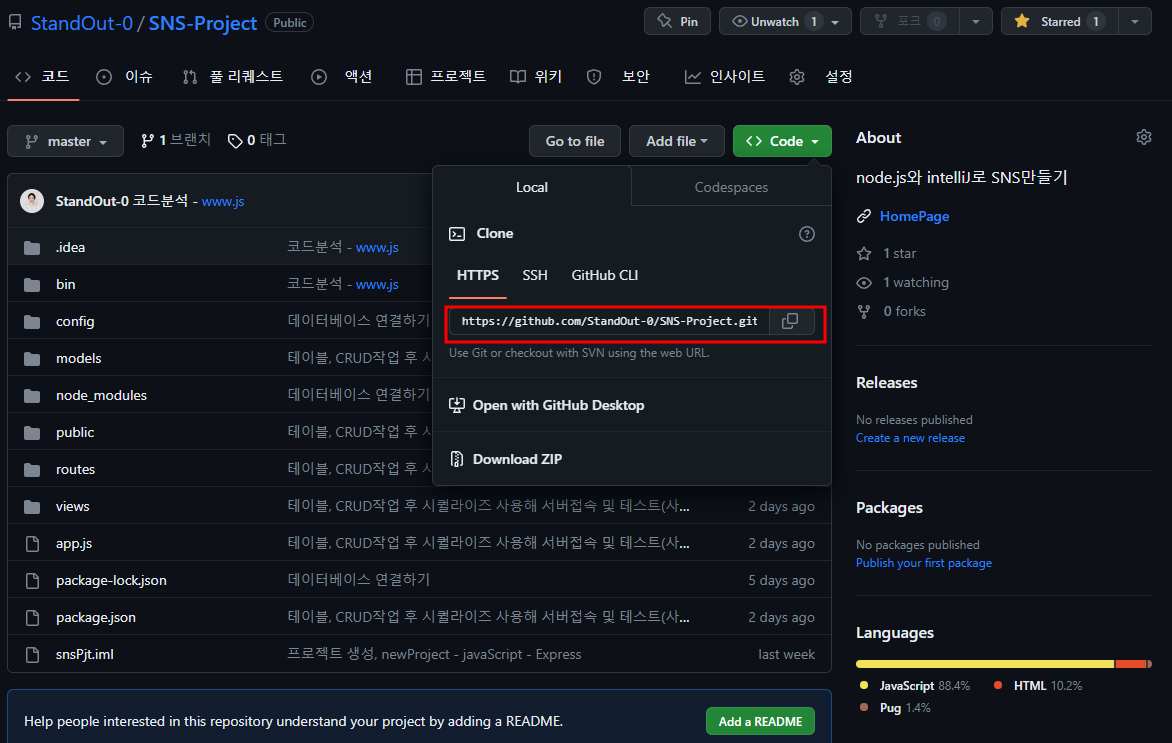
Task: Click the StandOut-0 owner link
Action: (81, 23)
